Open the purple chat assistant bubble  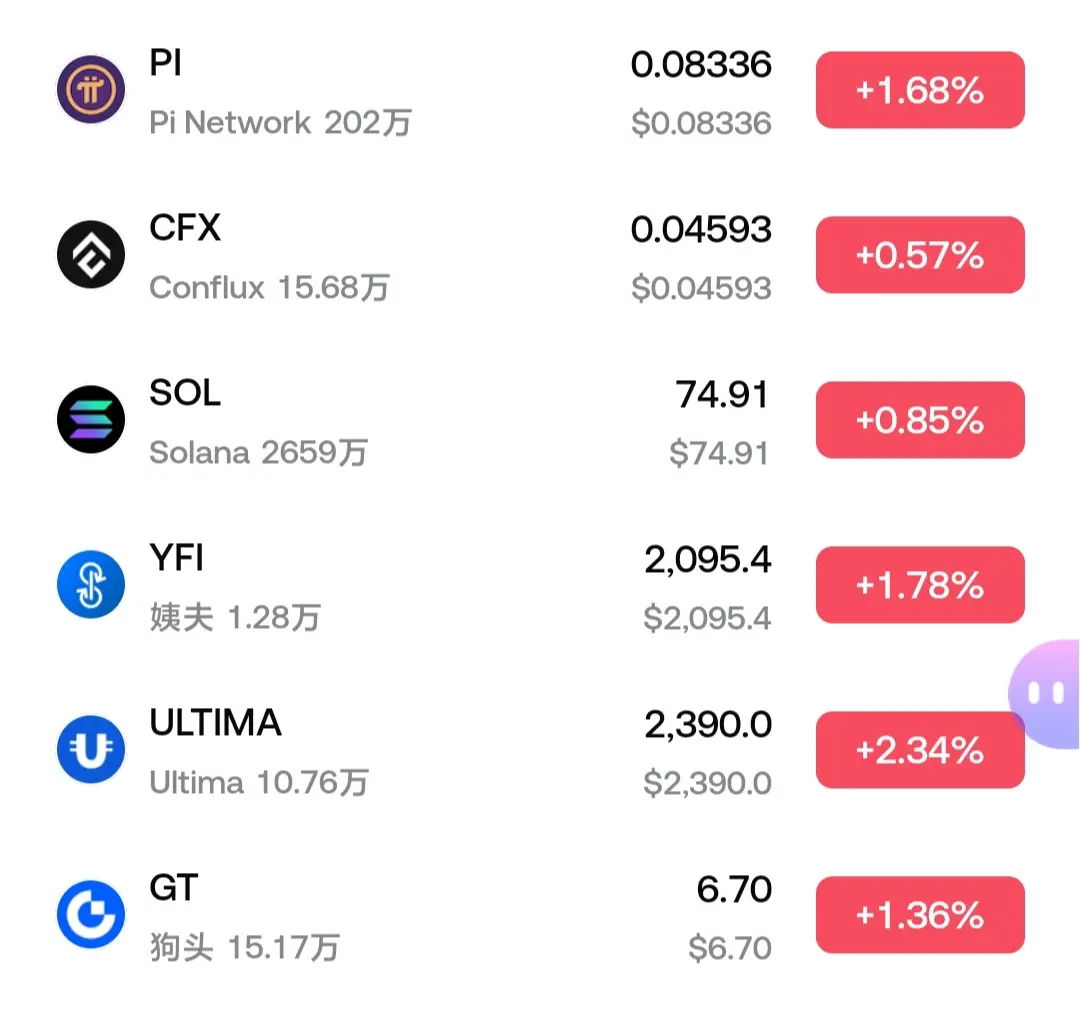tap(1046, 694)
